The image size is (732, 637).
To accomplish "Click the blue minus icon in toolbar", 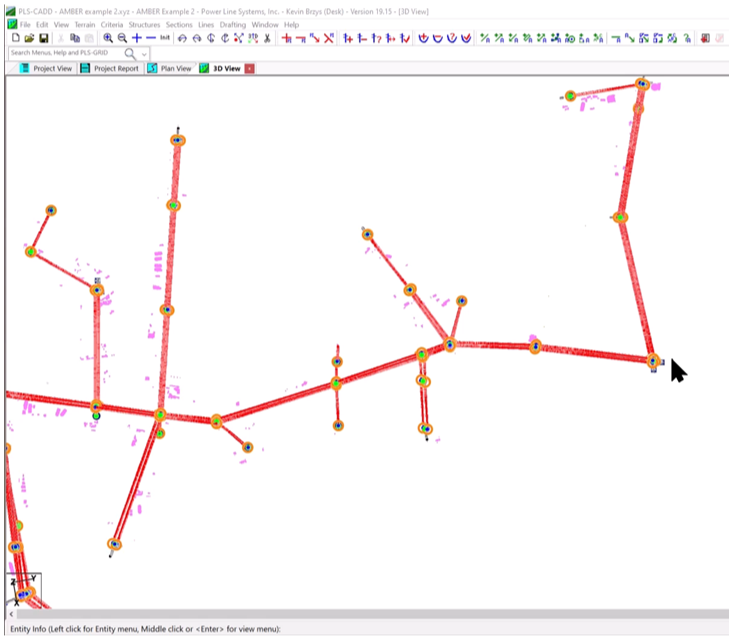I will 151,38.
